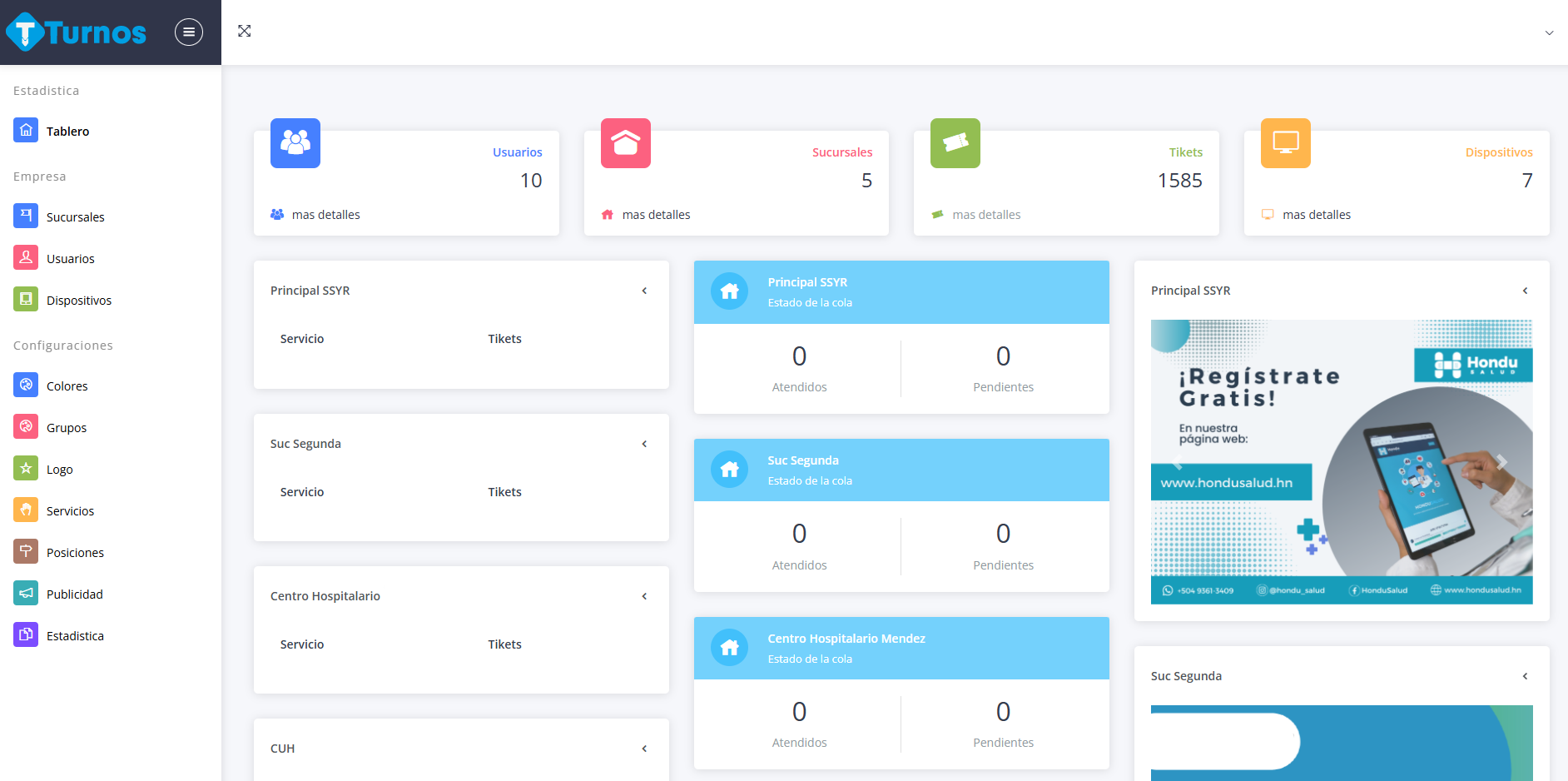Click the fullscreen expand icon
The height and width of the screenshot is (781, 1568).
click(244, 31)
